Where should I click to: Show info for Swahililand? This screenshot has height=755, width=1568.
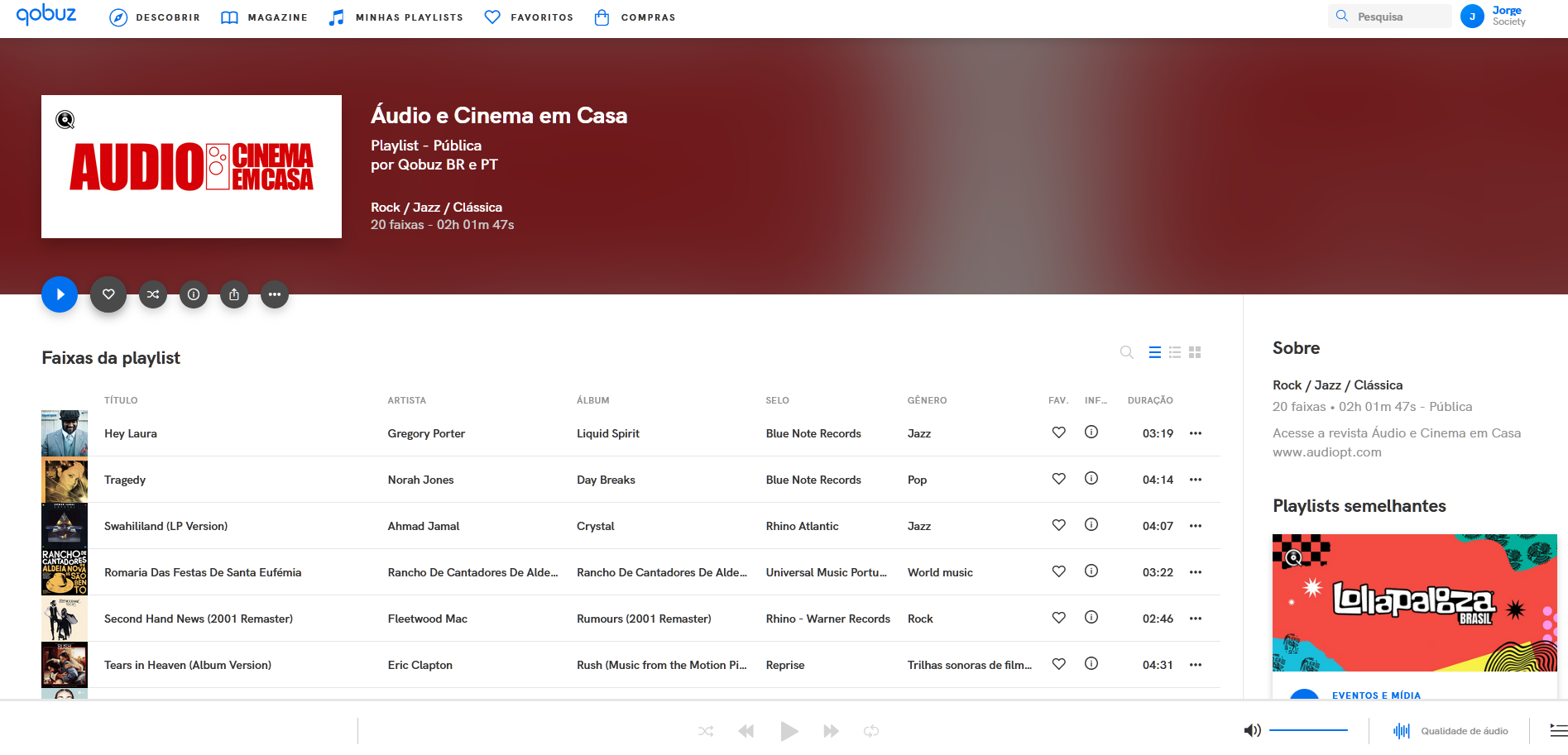(1091, 524)
